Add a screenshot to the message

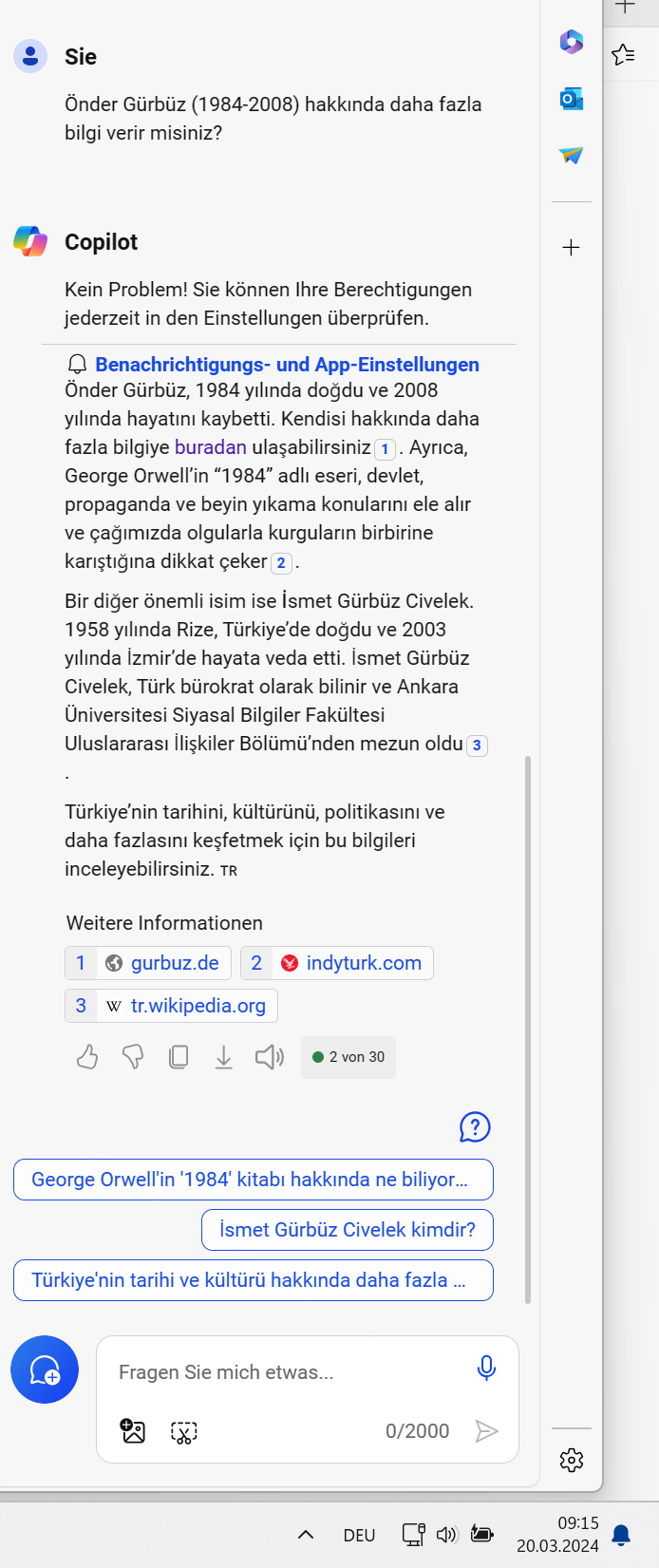[x=183, y=1432]
